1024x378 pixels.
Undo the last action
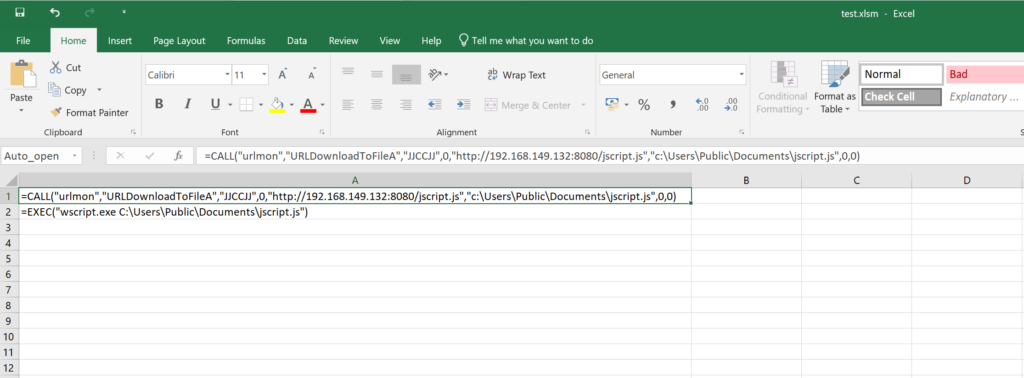[x=54, y=12]
